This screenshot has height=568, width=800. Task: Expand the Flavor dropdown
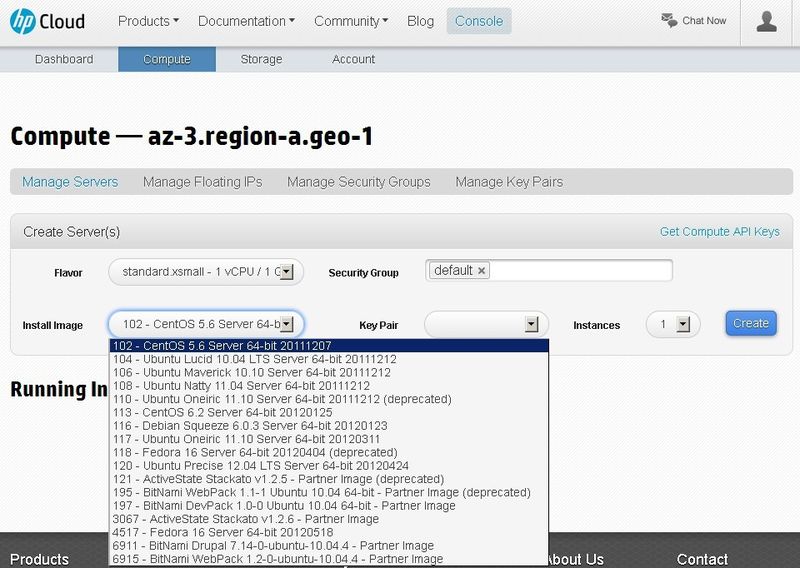pyautogui.click(x=206, y=271)
